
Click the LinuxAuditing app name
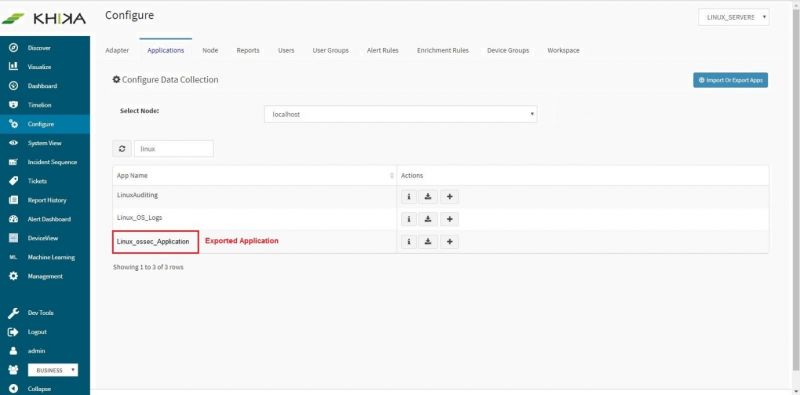pyautogui.click(x=137, y=195)
